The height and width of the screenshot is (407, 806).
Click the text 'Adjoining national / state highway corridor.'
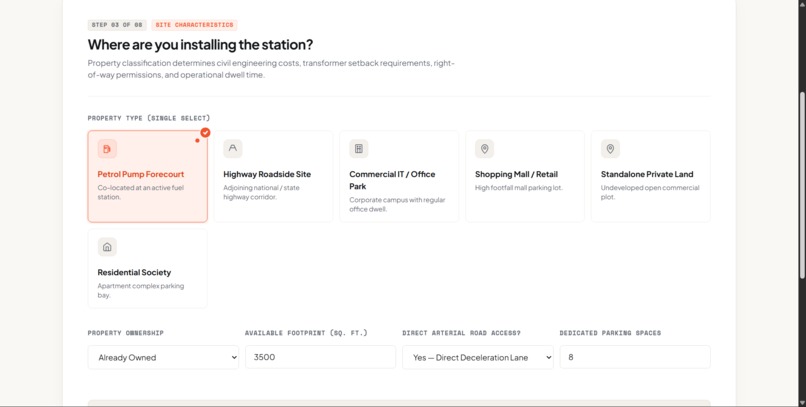(262, 192)
